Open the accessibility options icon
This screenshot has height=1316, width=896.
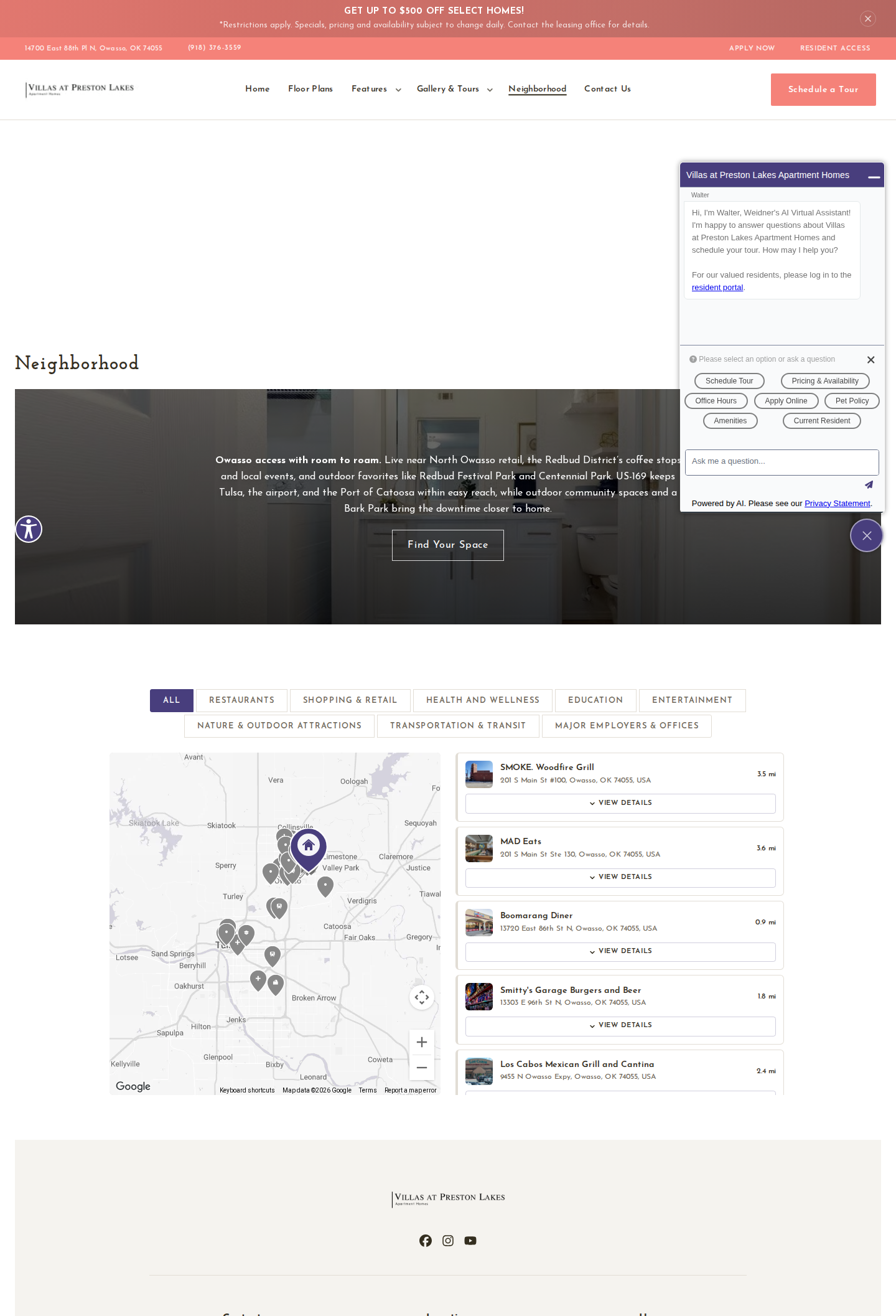coord(29,529)
